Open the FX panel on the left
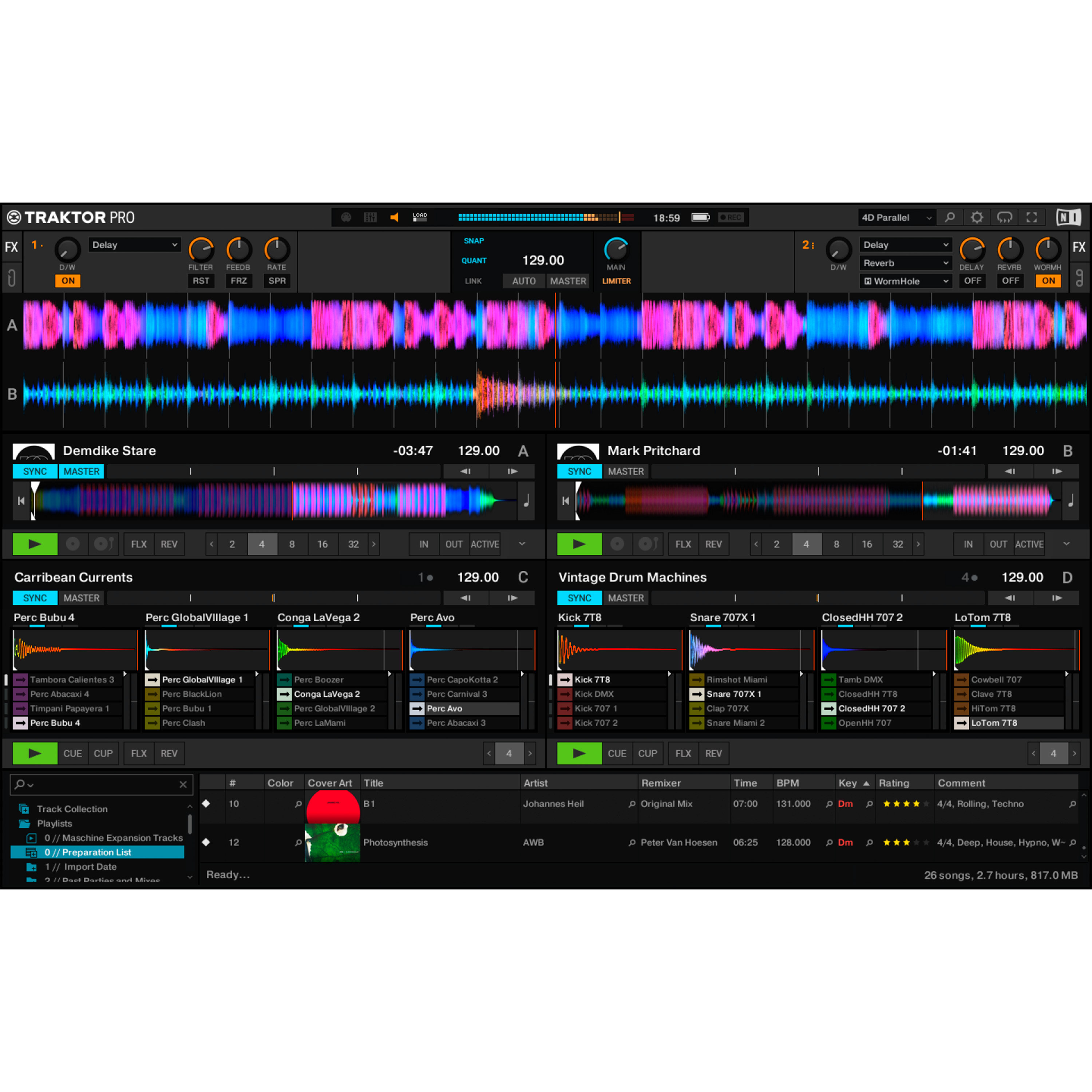This screenshot has height=1092, width=1092. click(x=11, y=247)
